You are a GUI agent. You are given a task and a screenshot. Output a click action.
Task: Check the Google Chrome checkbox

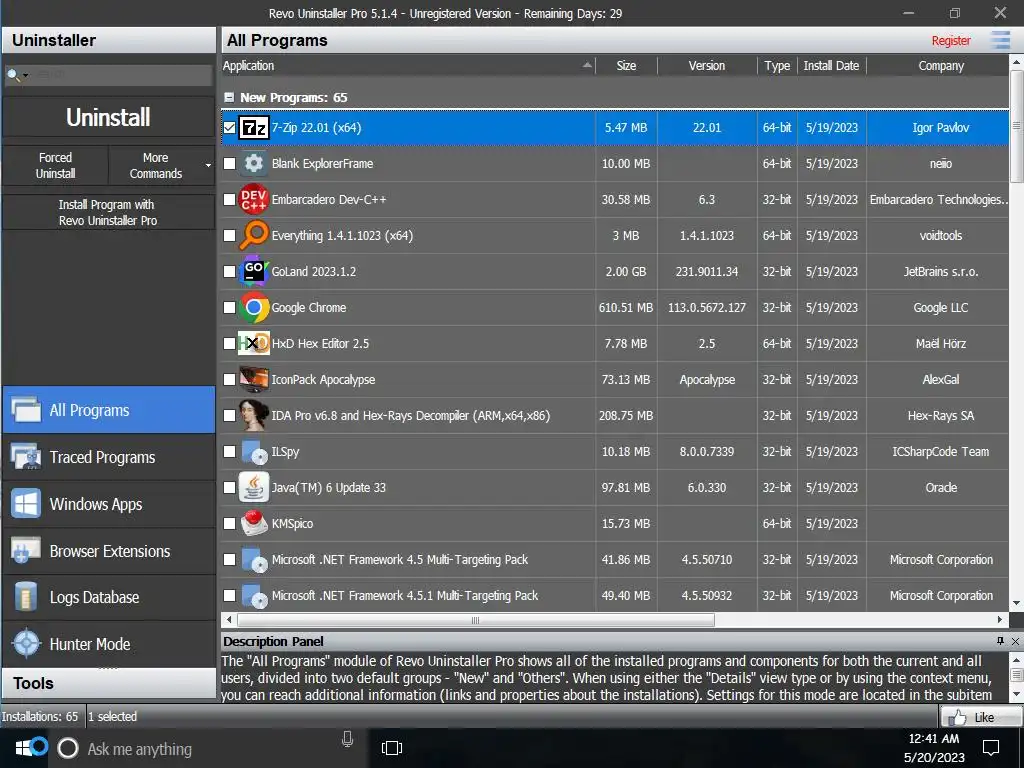pyautogui.click(x=229, y=307)
